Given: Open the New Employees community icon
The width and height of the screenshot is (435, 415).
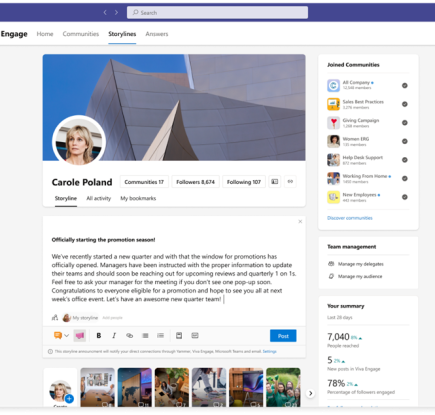Looking at the screenshot, I should (x=333, y=197).
